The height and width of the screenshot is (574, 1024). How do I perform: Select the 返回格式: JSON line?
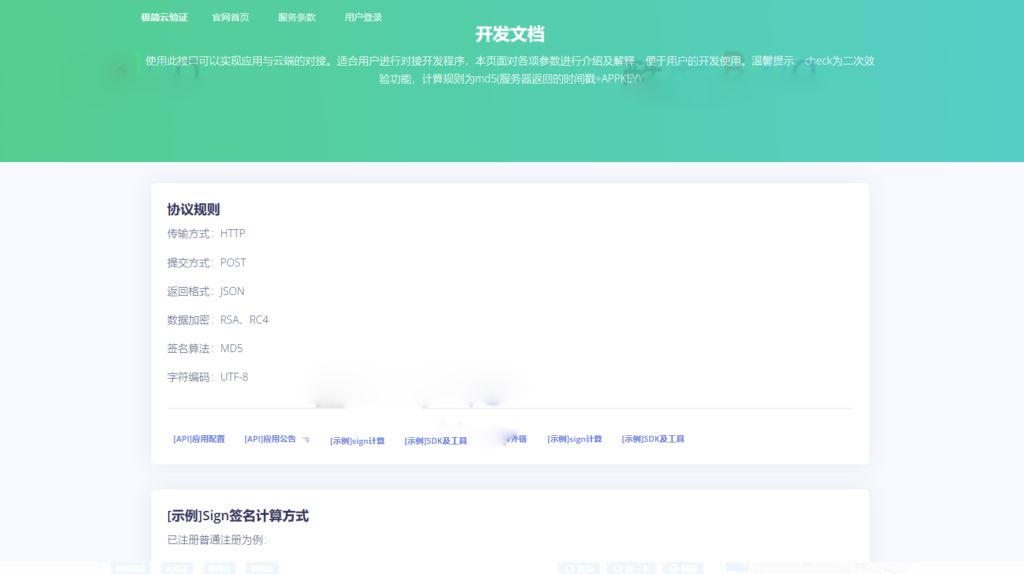click(206, 291)
